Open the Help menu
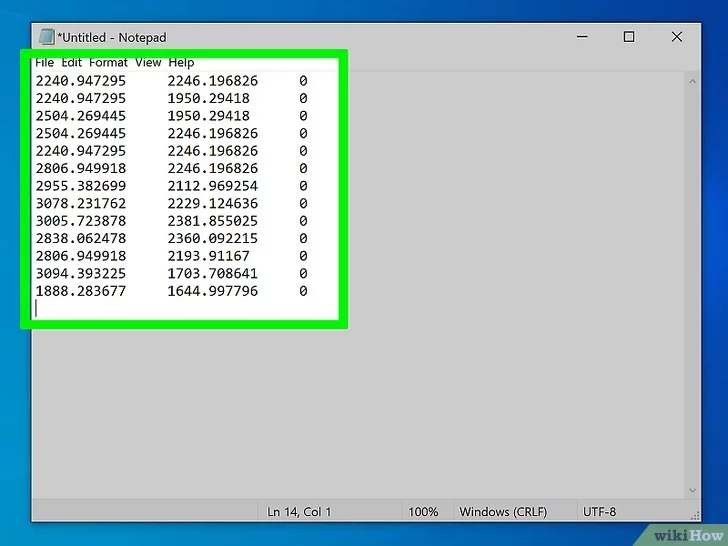 (x=181, y=63)
